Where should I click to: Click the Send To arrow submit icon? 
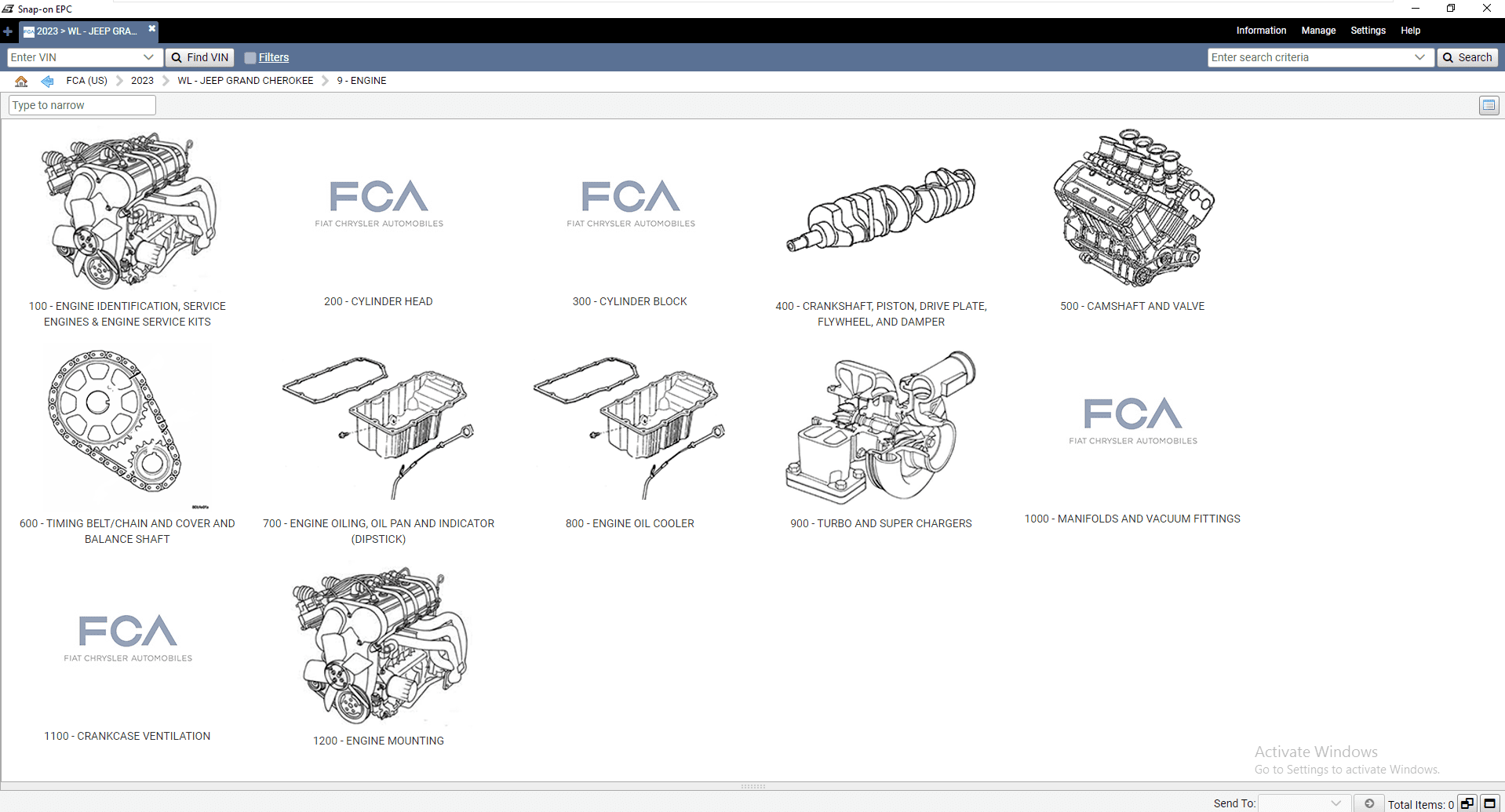click(x=1368, y=803)
